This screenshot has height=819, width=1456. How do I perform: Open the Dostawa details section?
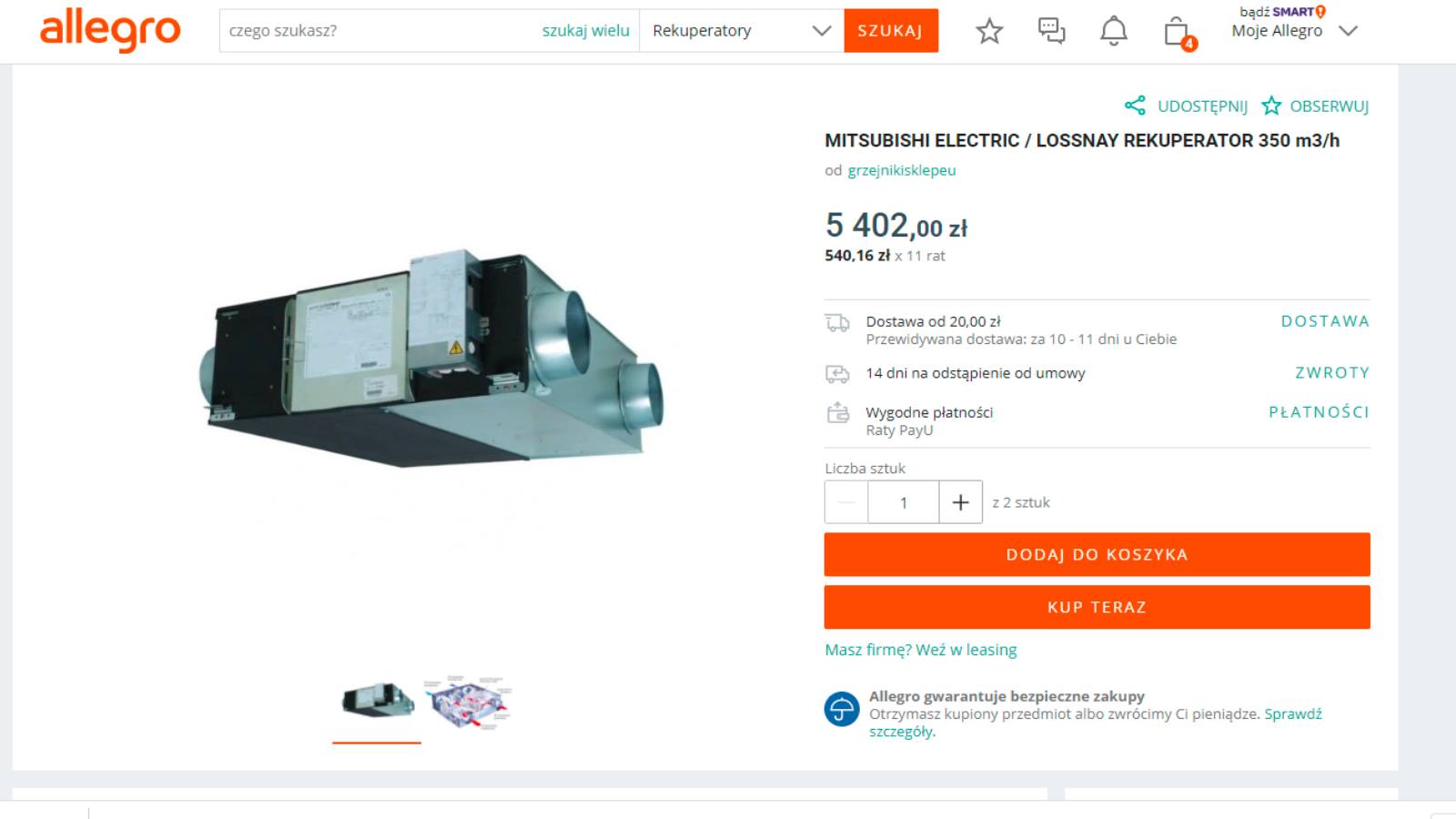coord(1324,321)
